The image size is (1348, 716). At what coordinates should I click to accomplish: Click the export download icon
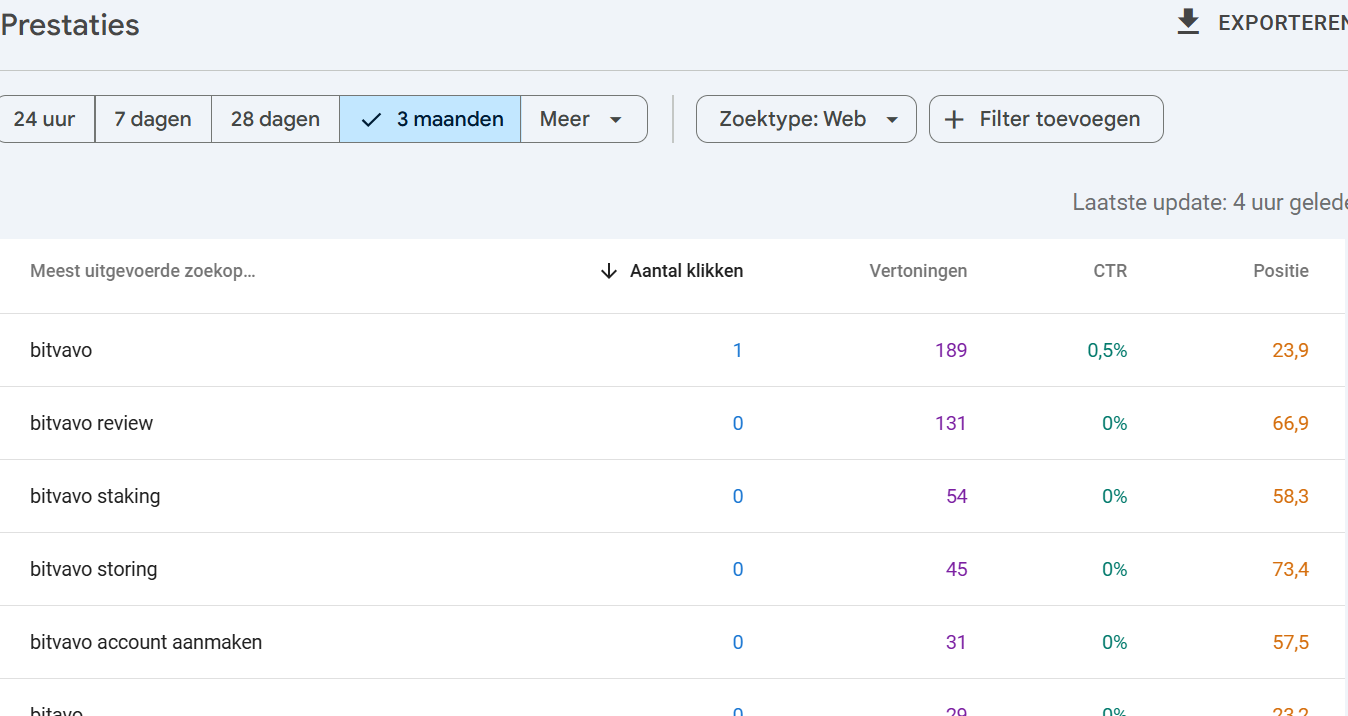1188,22
